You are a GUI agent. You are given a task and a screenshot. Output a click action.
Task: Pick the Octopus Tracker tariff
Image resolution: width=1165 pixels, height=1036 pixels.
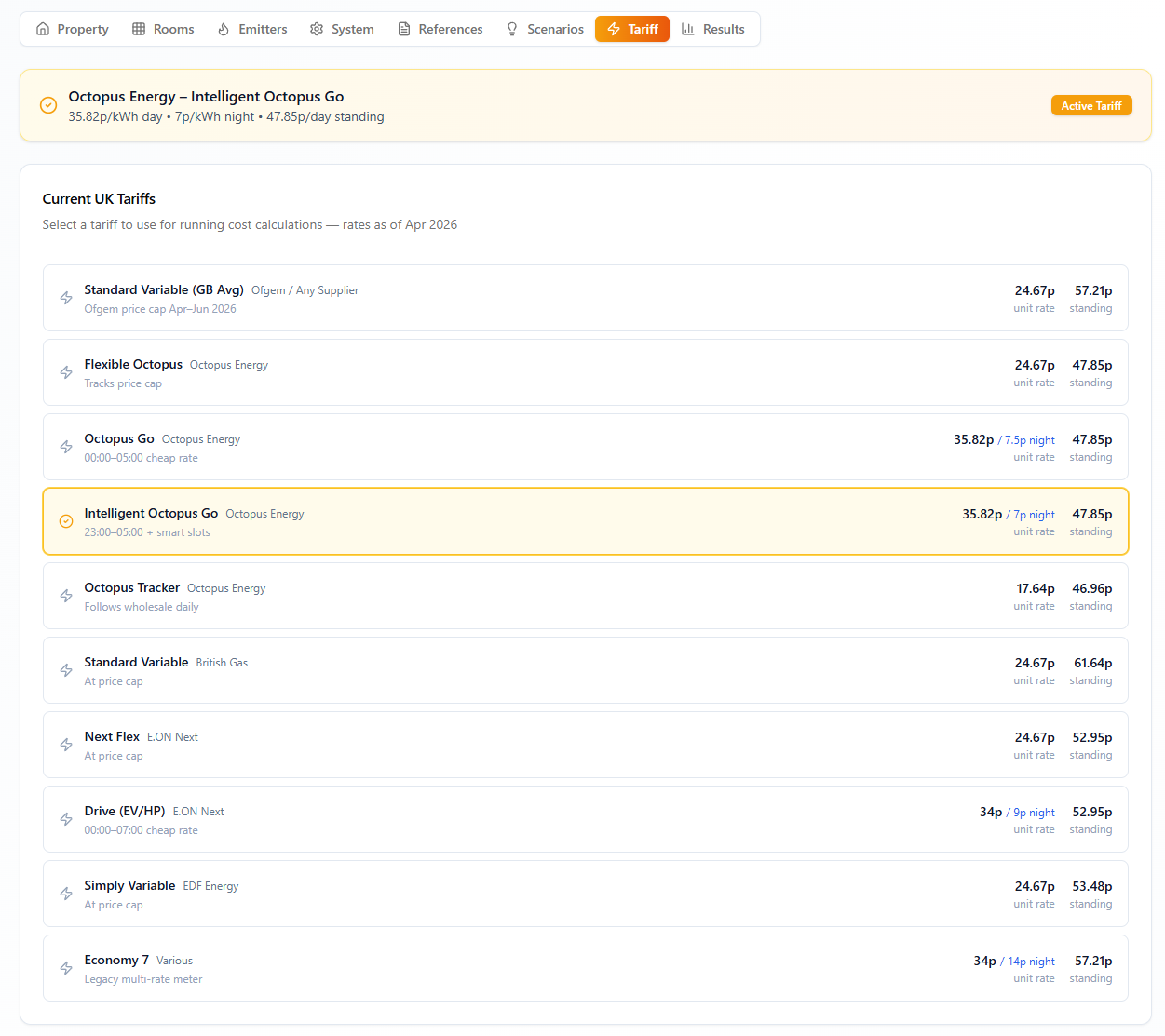coord(586,596)
